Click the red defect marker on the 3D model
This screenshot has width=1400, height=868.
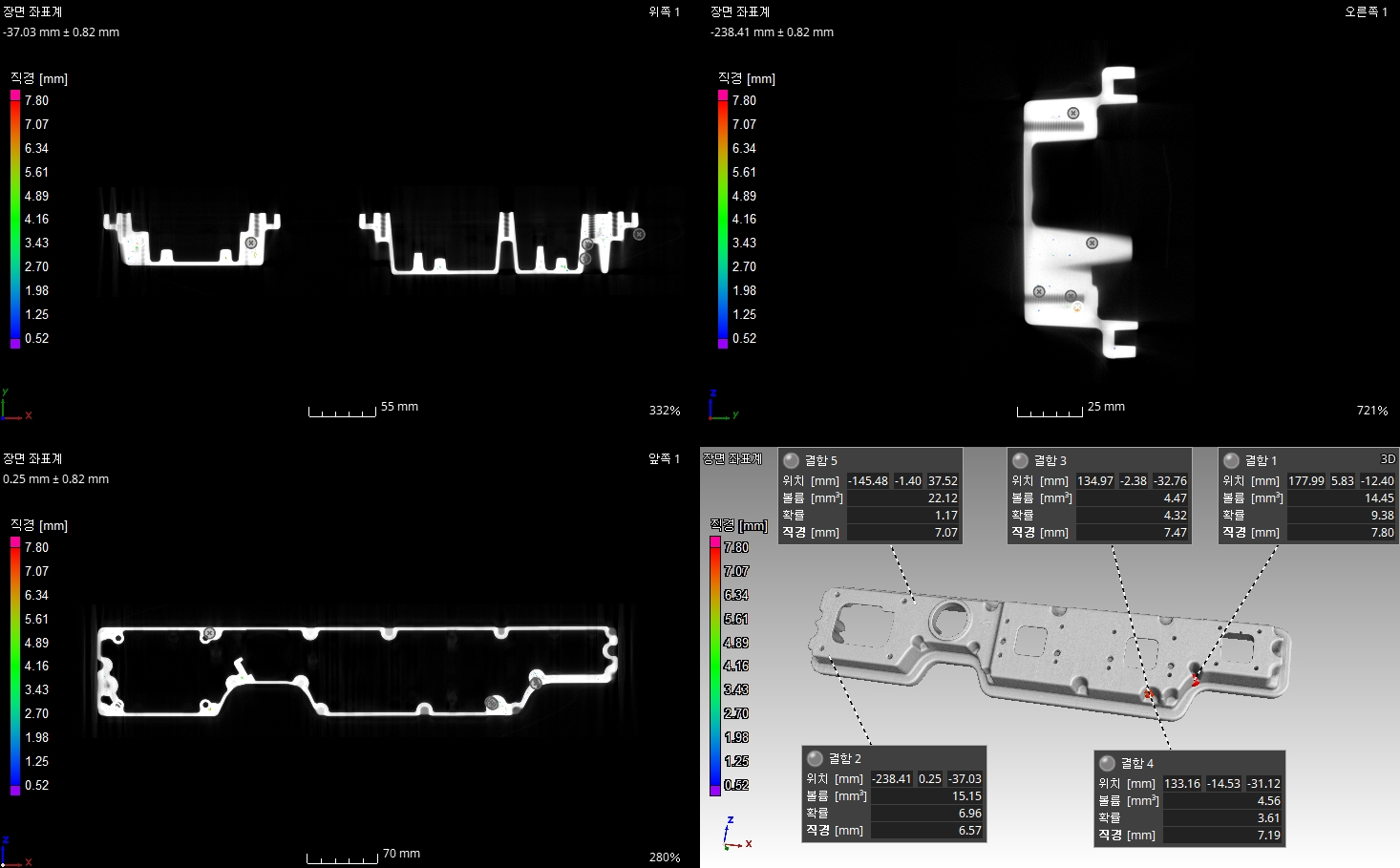click(x=1195, y=681)
